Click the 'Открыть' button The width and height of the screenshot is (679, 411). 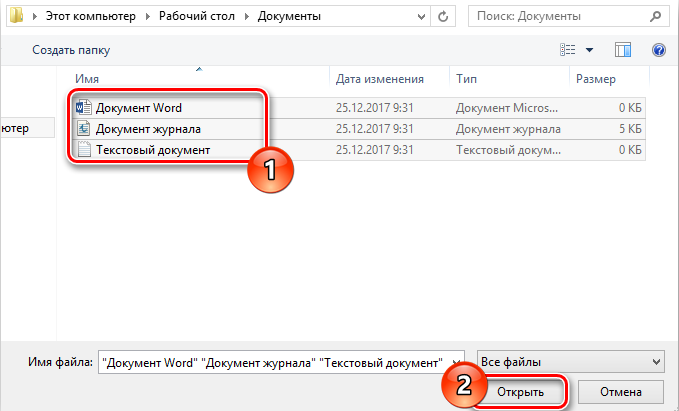[520, 392]
